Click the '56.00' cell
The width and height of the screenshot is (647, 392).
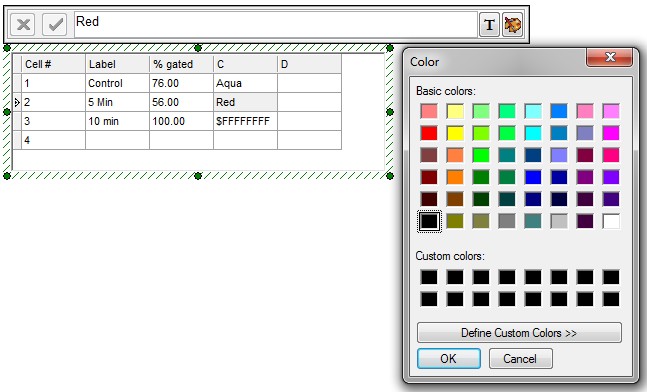click(181, 102)
